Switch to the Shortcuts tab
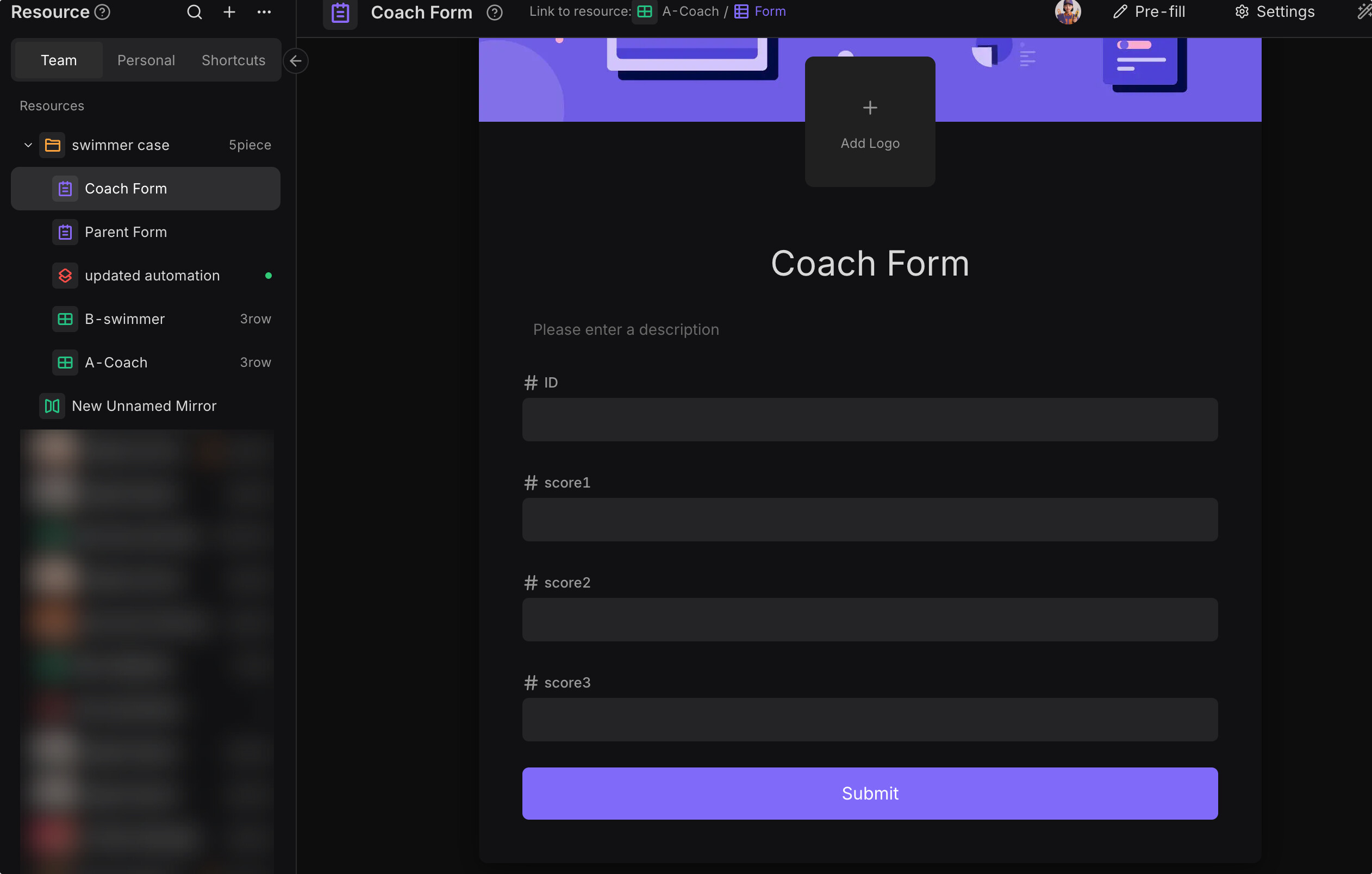 233,60
